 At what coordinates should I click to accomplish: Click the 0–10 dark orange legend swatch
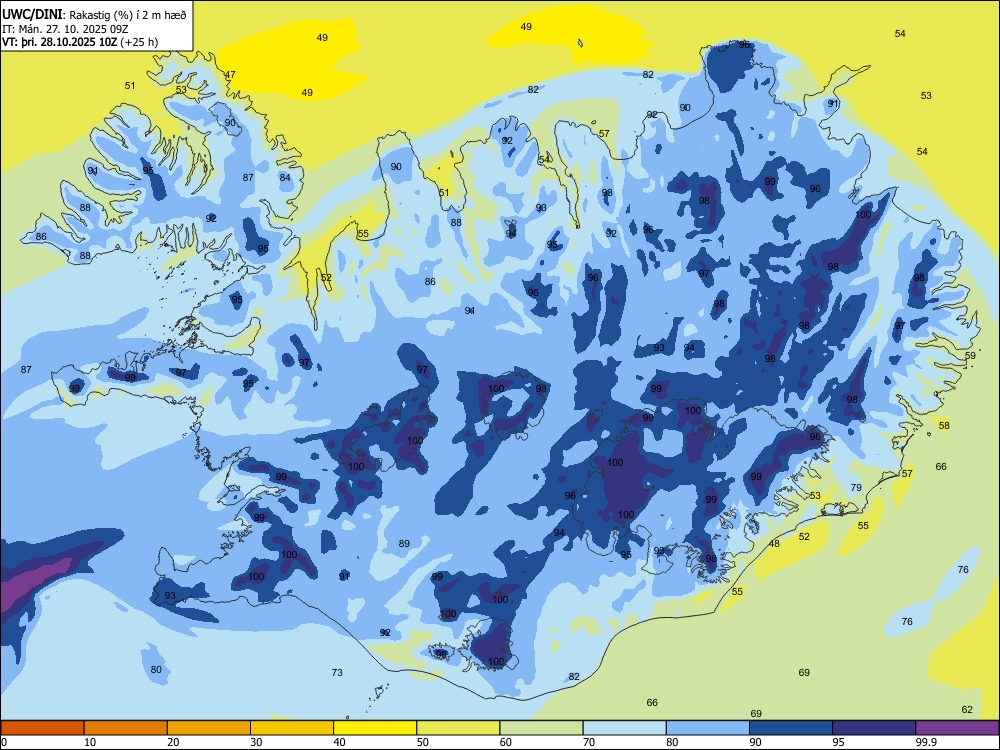click(42, 728)
